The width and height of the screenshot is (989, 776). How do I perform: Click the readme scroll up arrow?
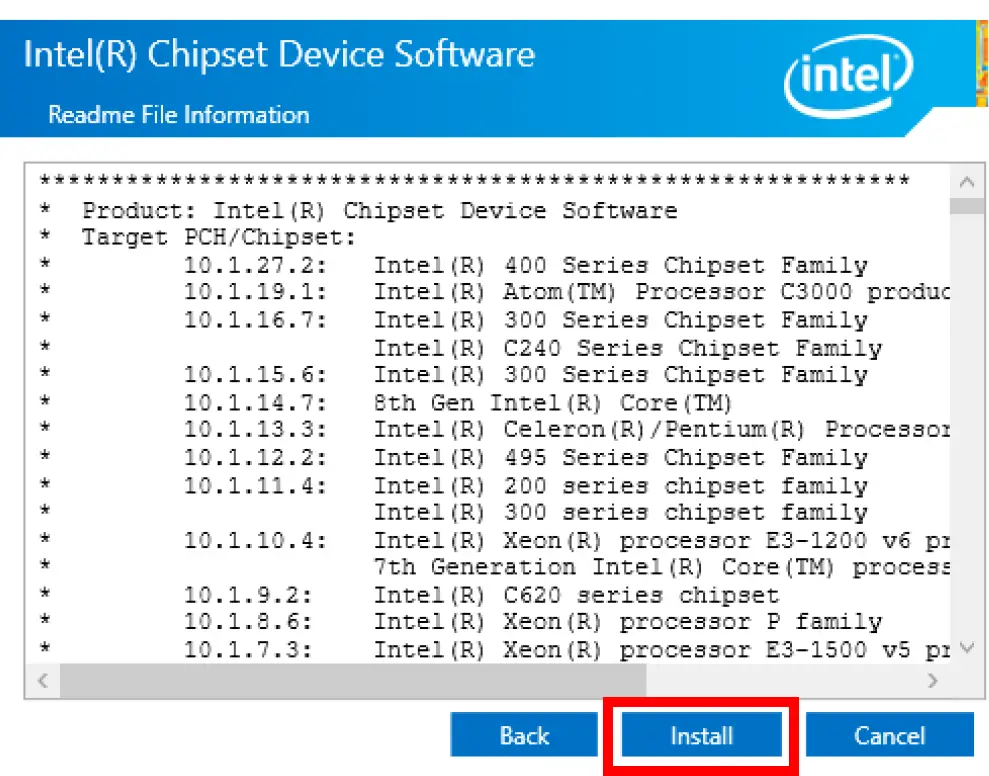(966, 183)
